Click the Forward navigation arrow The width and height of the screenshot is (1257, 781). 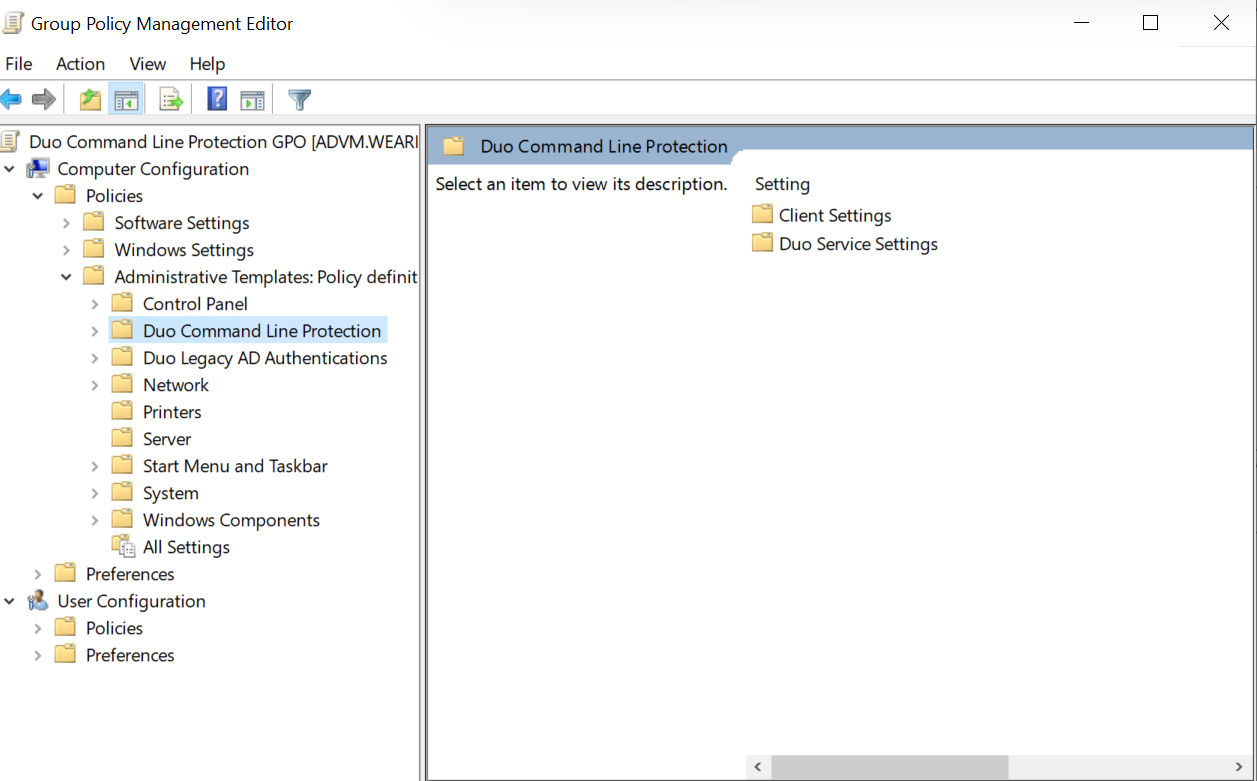click(x=44, y=98)
